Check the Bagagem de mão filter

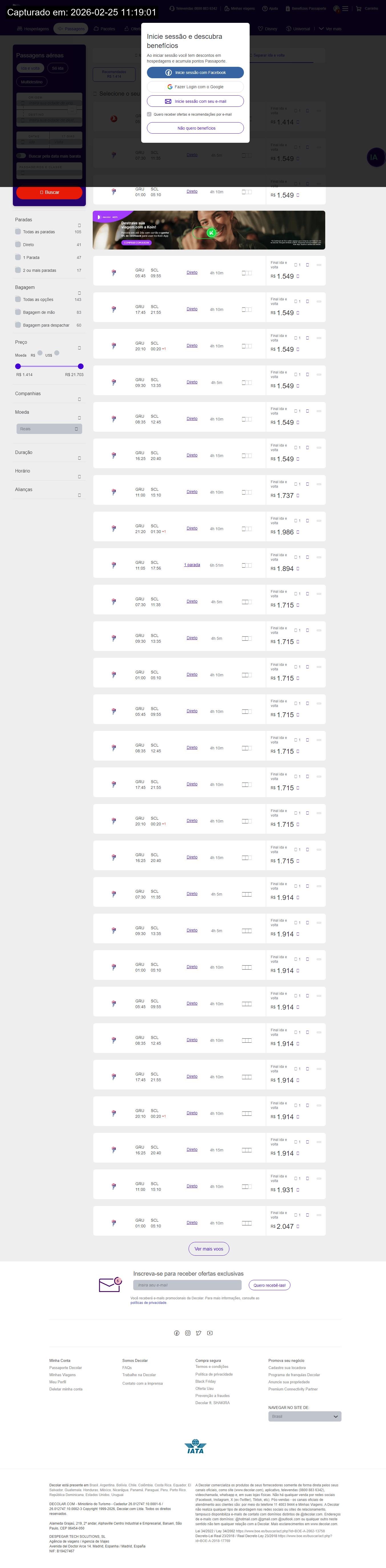pos(18,312)
